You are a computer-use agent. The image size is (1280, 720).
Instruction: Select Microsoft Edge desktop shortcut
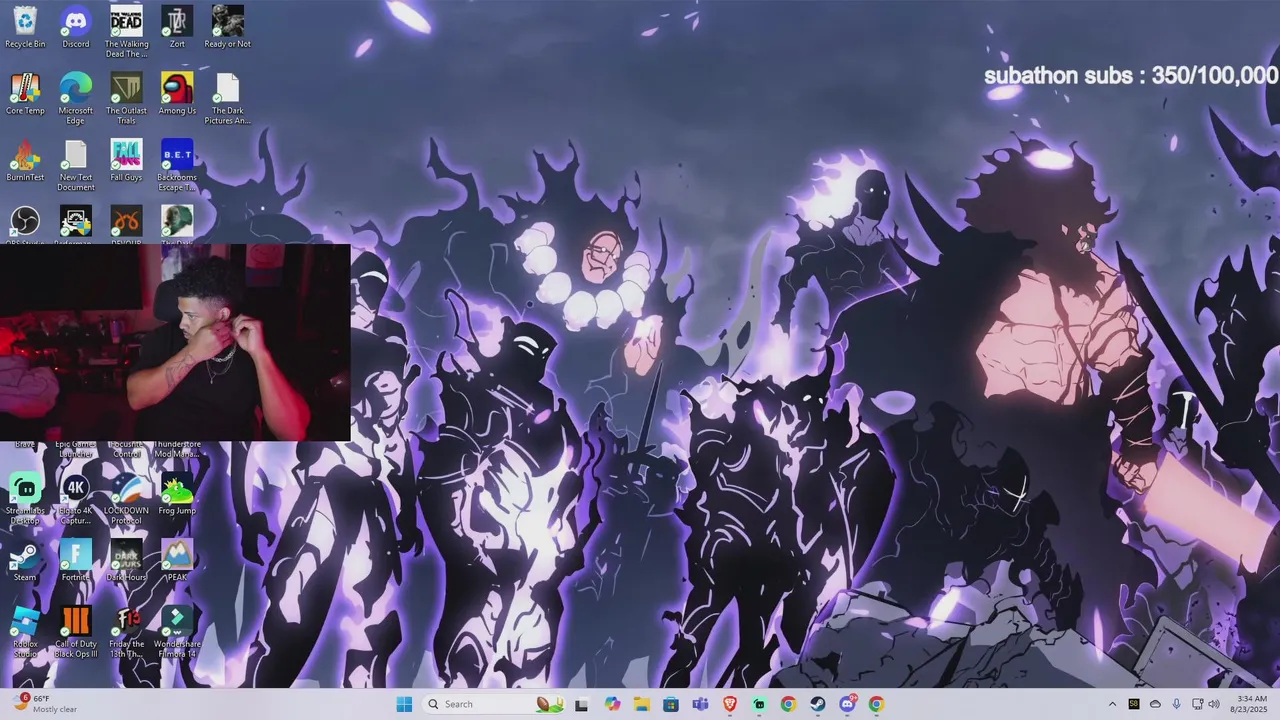[x=76, y=99]
